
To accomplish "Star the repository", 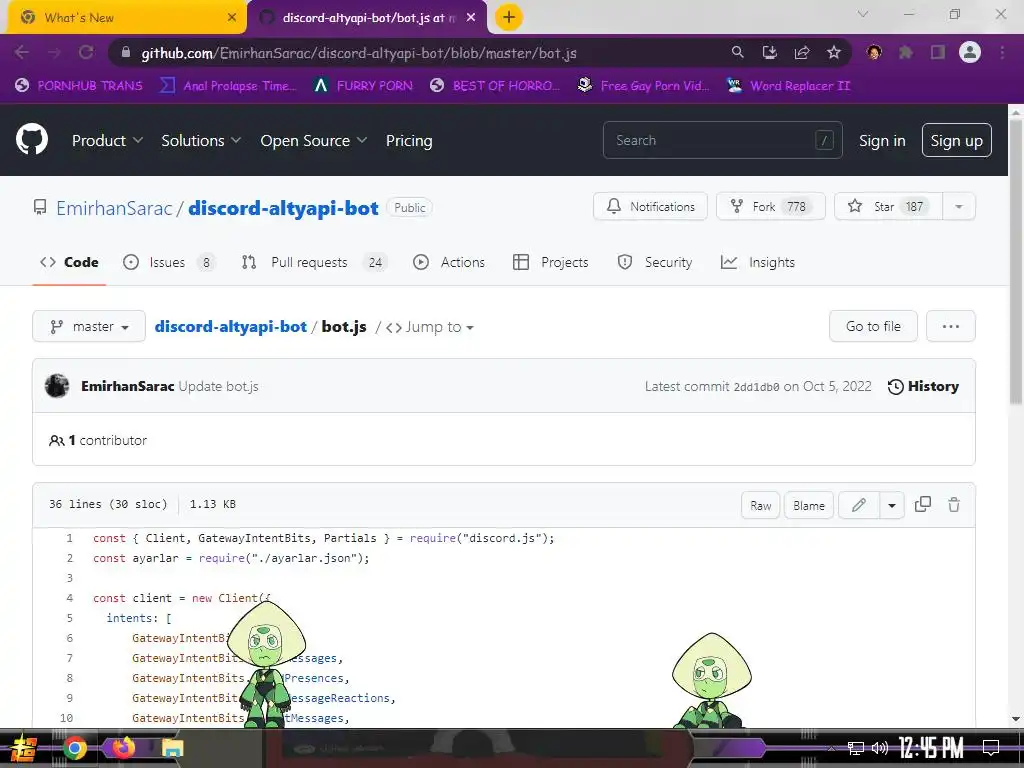I will (x=888, y=206).
